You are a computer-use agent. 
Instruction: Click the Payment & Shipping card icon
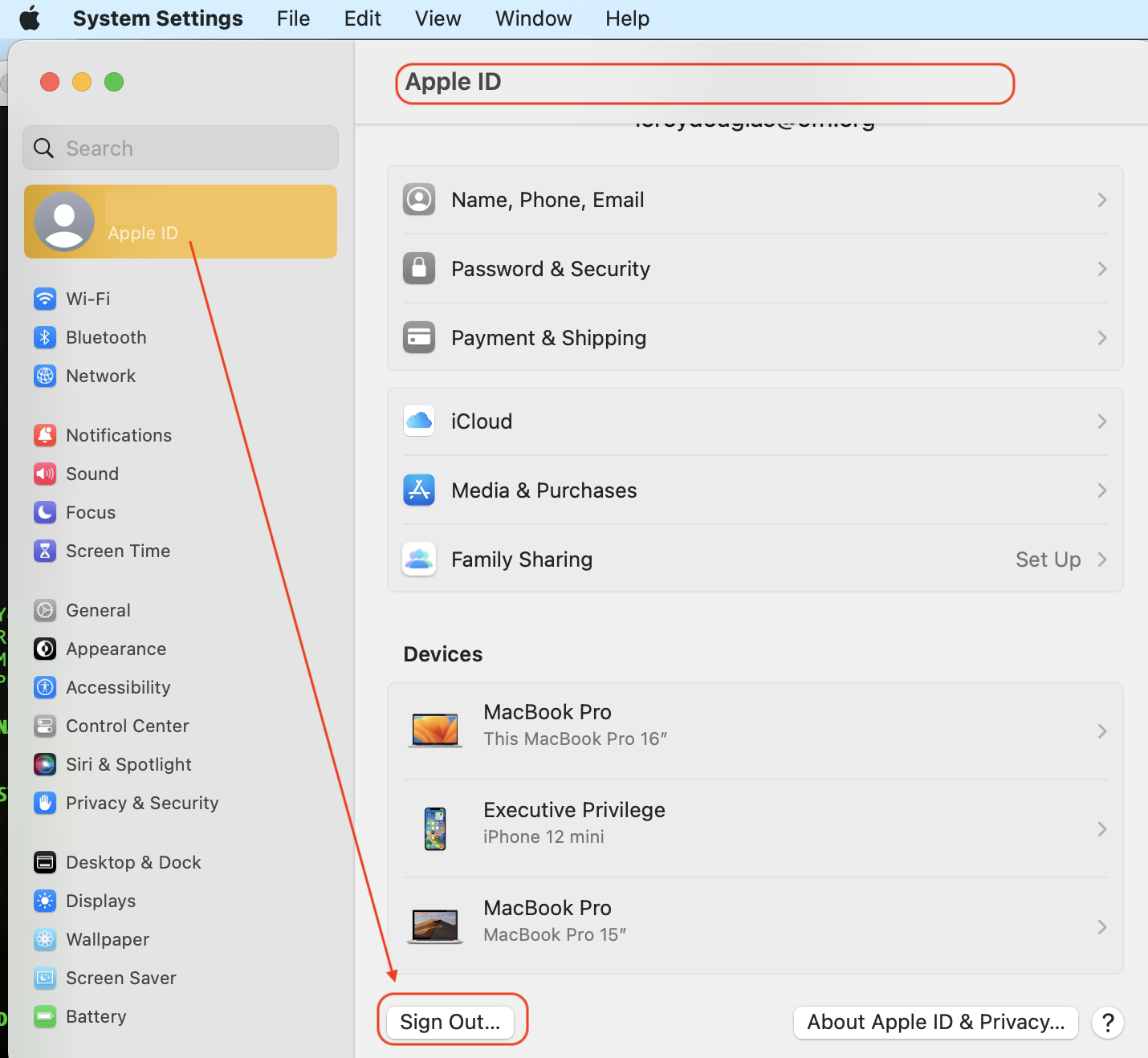[x=419, y=338]
